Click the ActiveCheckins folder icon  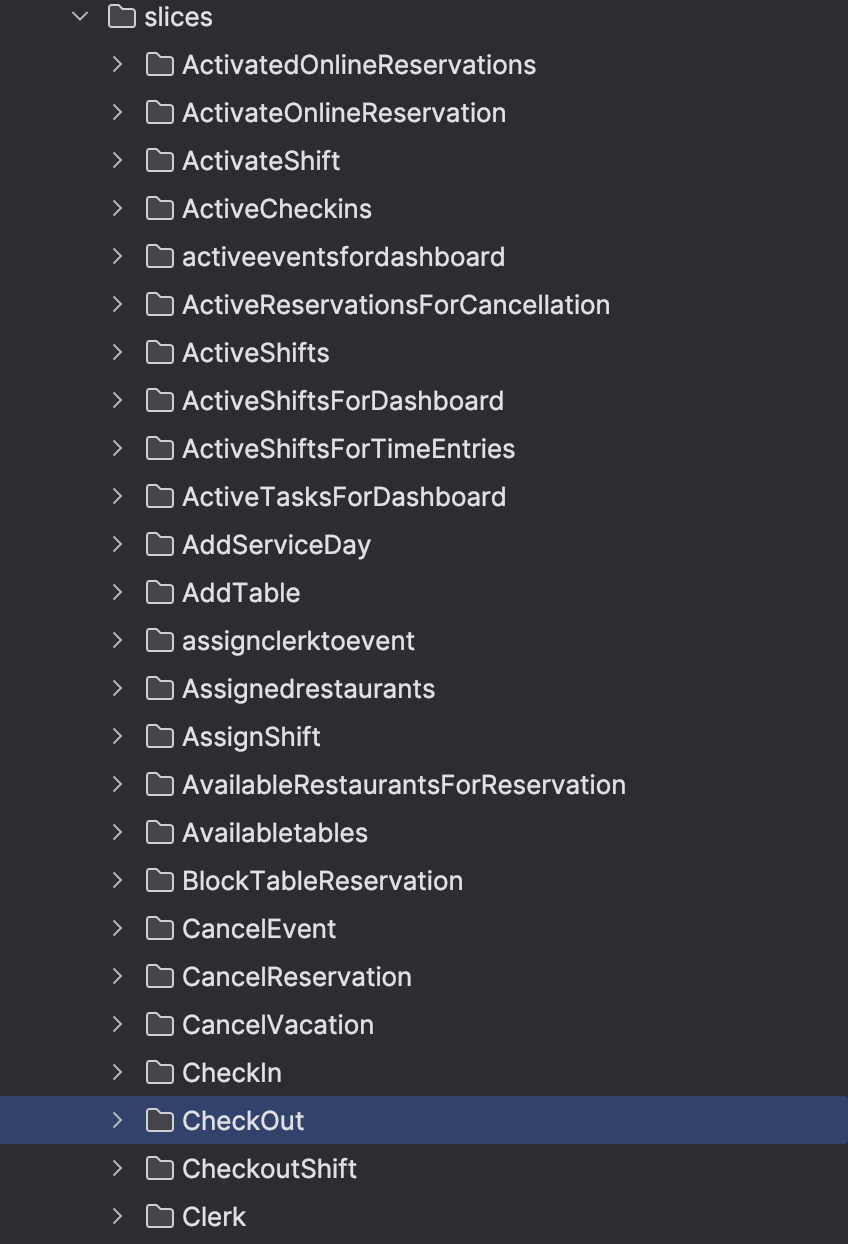[x=160, y=208]
